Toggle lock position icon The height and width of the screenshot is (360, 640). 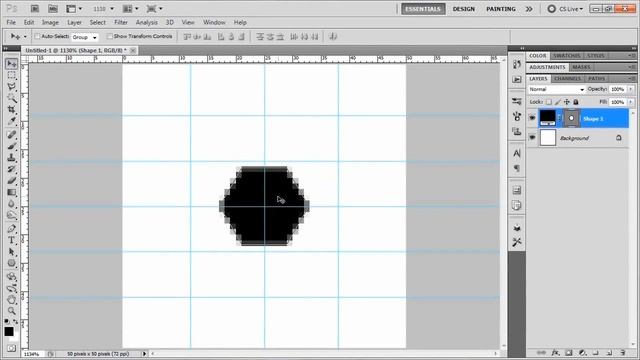[x=567, y=102]
